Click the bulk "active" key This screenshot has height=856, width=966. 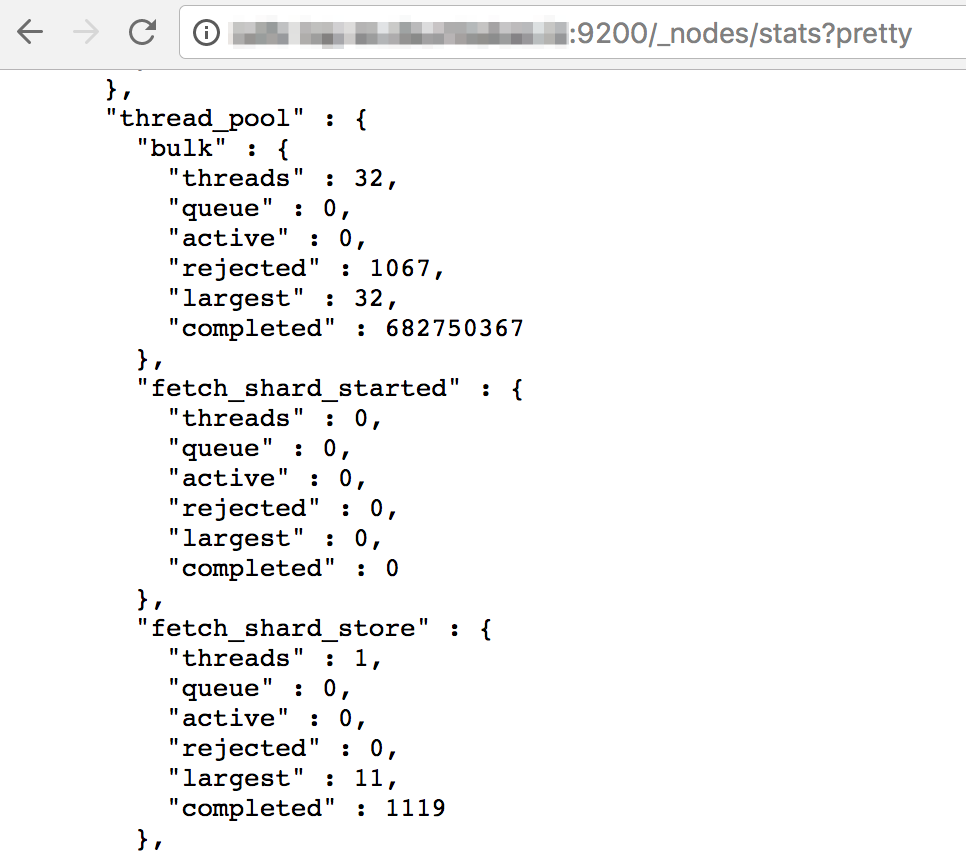click(x=228, y=238)
